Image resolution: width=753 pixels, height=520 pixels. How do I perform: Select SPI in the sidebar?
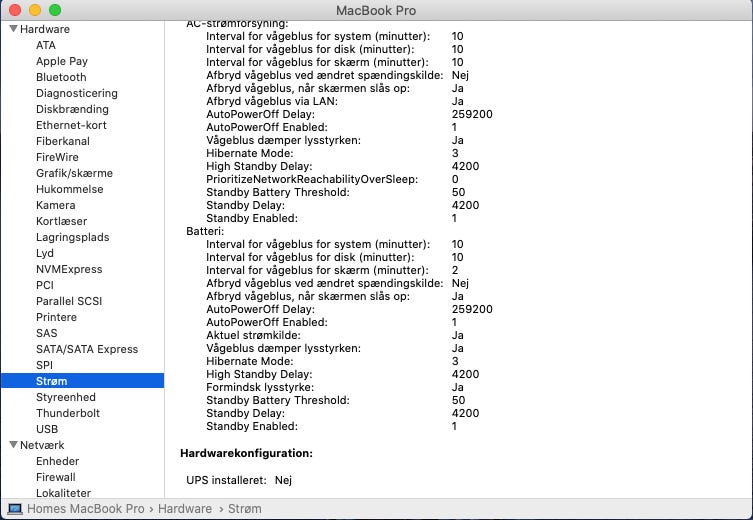(x=44, y=365)
